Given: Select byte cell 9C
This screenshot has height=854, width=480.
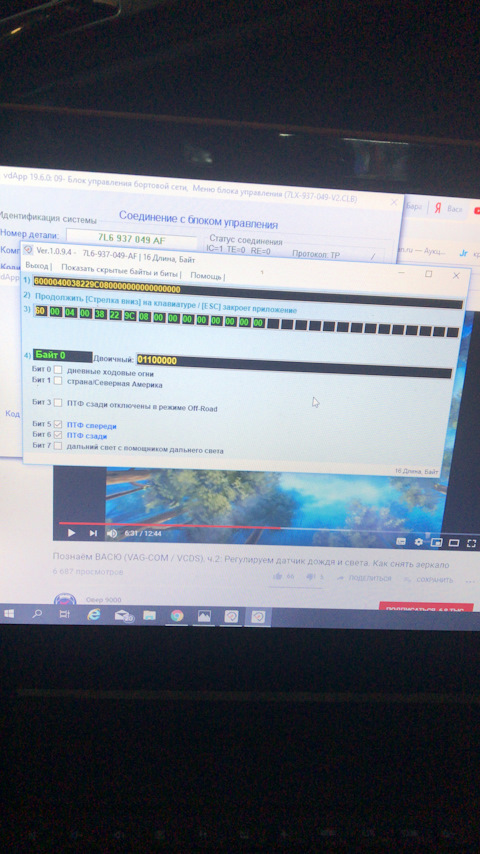Looking at the screenshot, I should click(129, 316).
